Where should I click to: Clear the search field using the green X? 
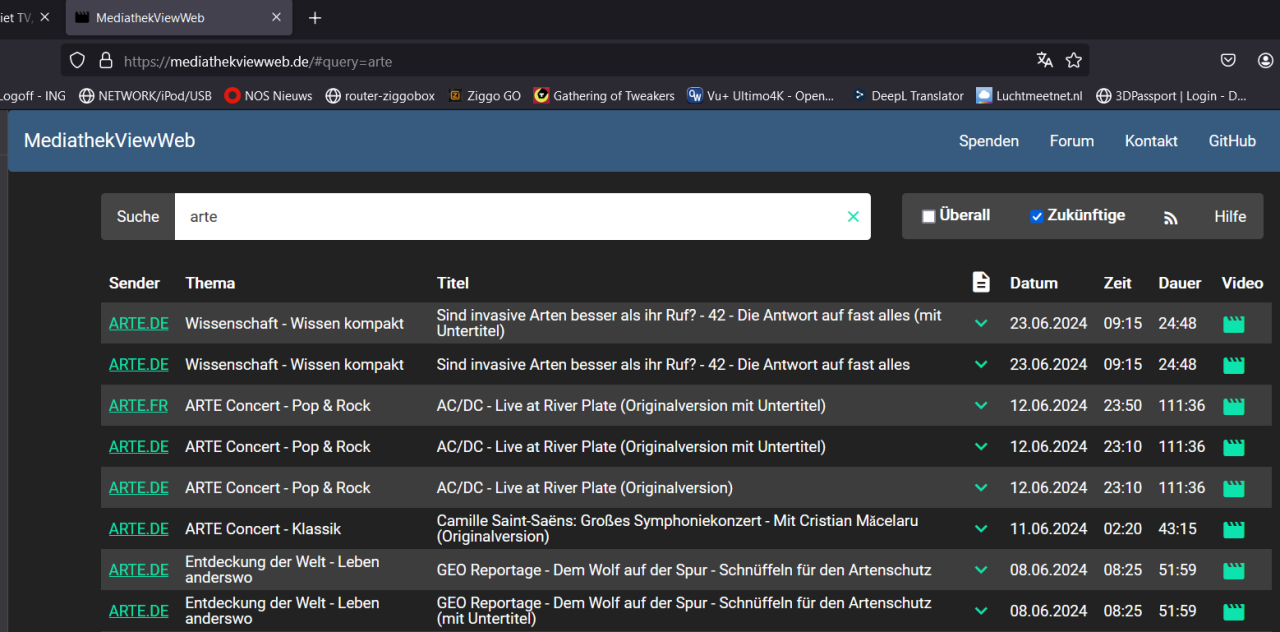(x=853, y=216)
